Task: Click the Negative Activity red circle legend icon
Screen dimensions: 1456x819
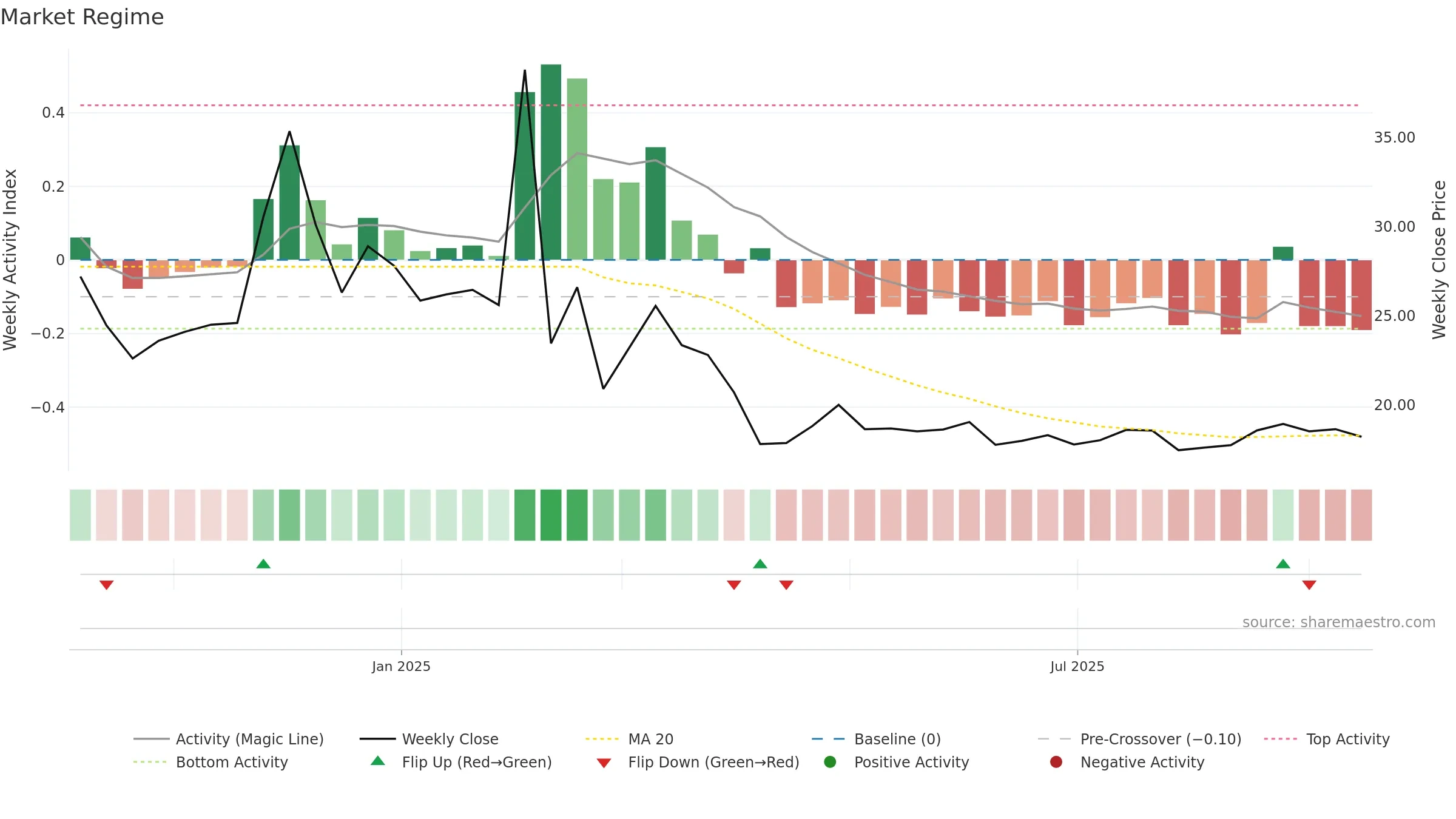Action: pyautogui.click(x=1056, y=762)
